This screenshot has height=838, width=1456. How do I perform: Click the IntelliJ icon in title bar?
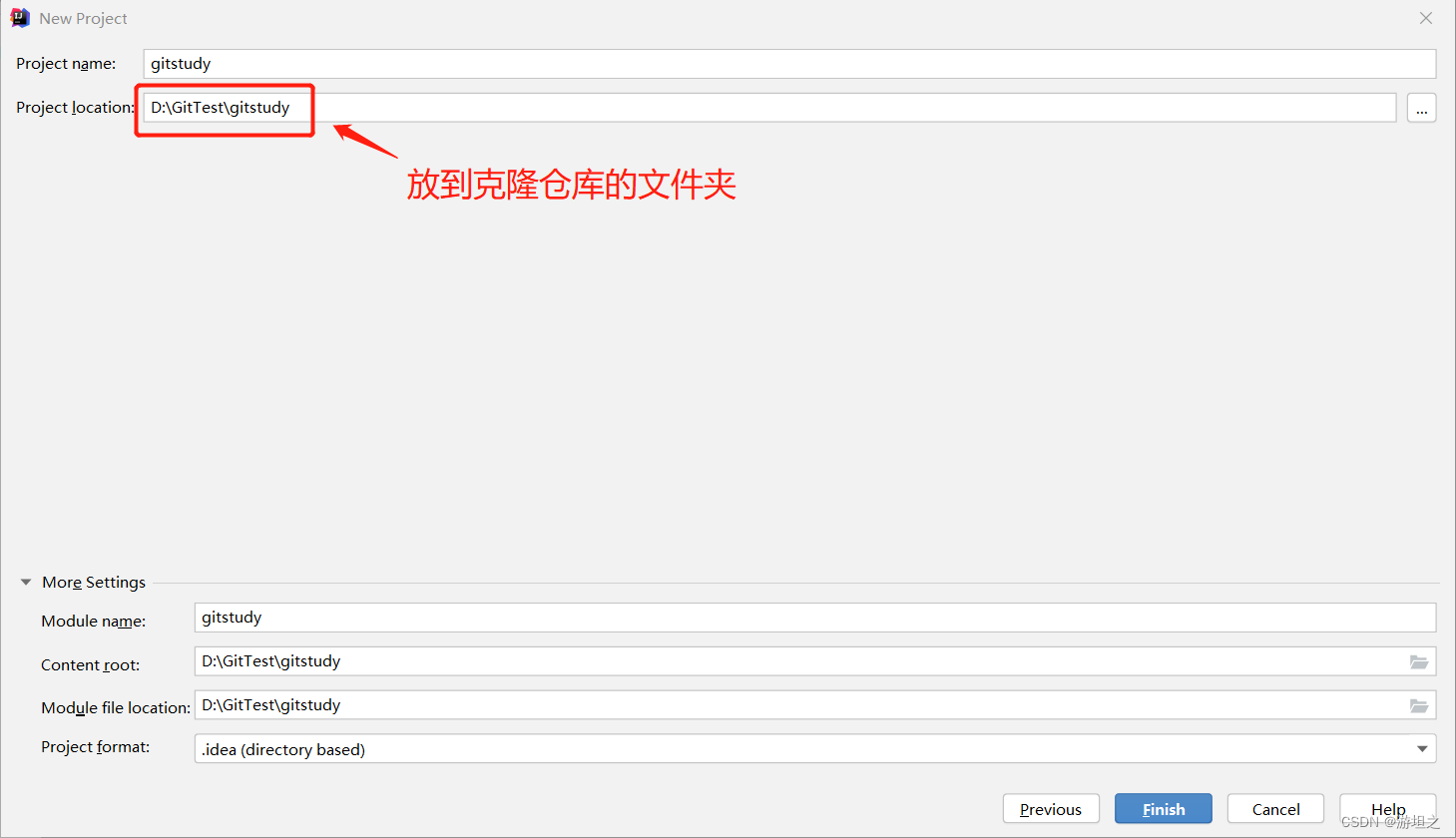coord(20,18)
